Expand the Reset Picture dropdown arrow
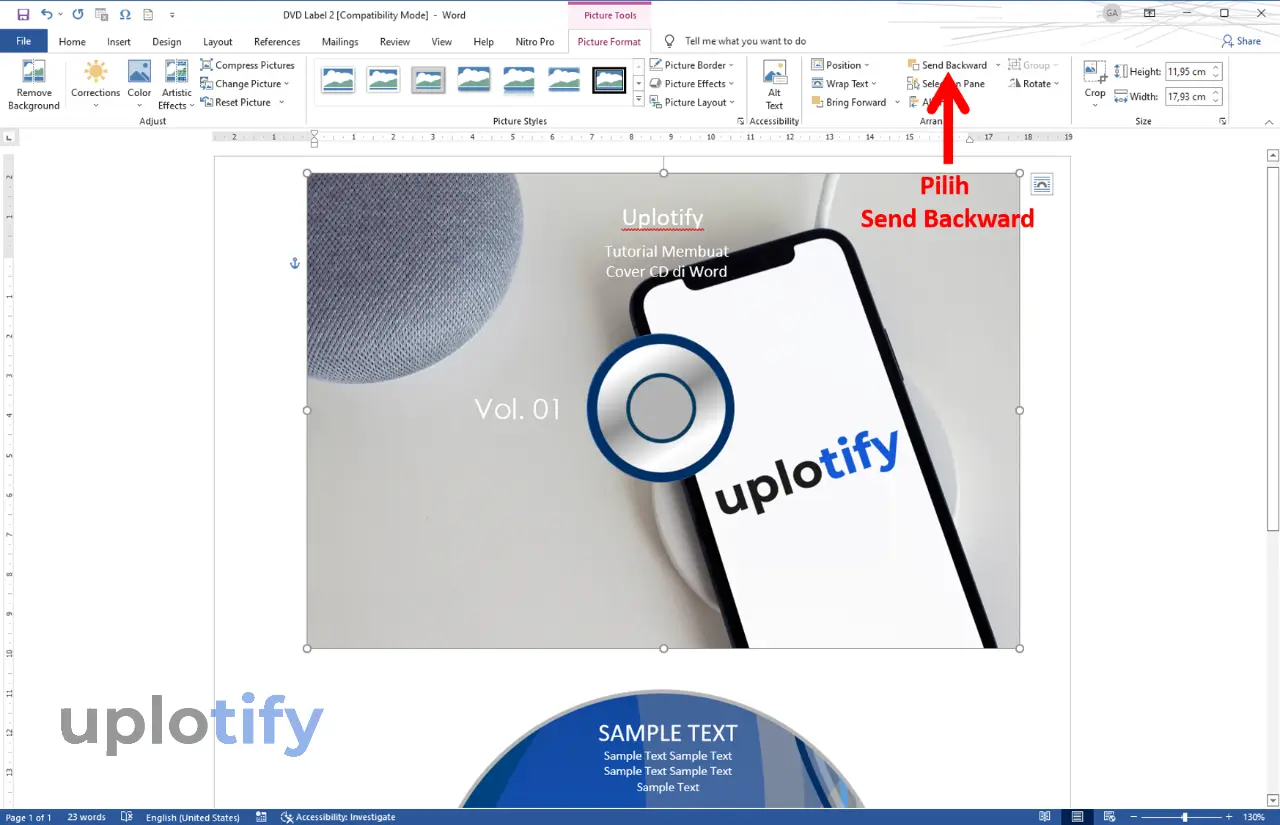The width and height of the screenshot is (1280, 825). pyautogui.click(x=282, y=102)
